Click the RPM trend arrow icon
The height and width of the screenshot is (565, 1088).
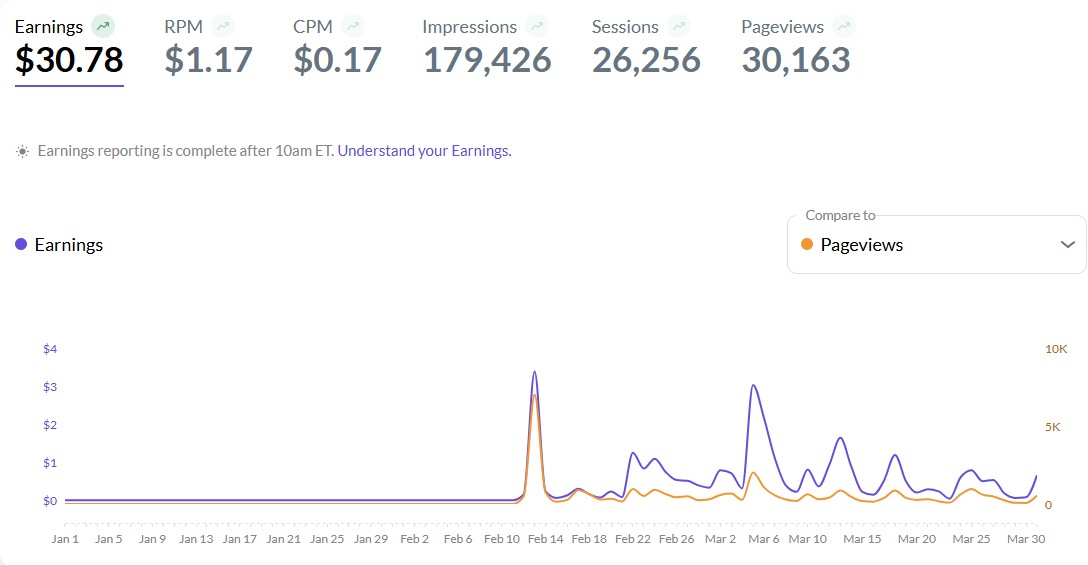click(x=223, y=27)
